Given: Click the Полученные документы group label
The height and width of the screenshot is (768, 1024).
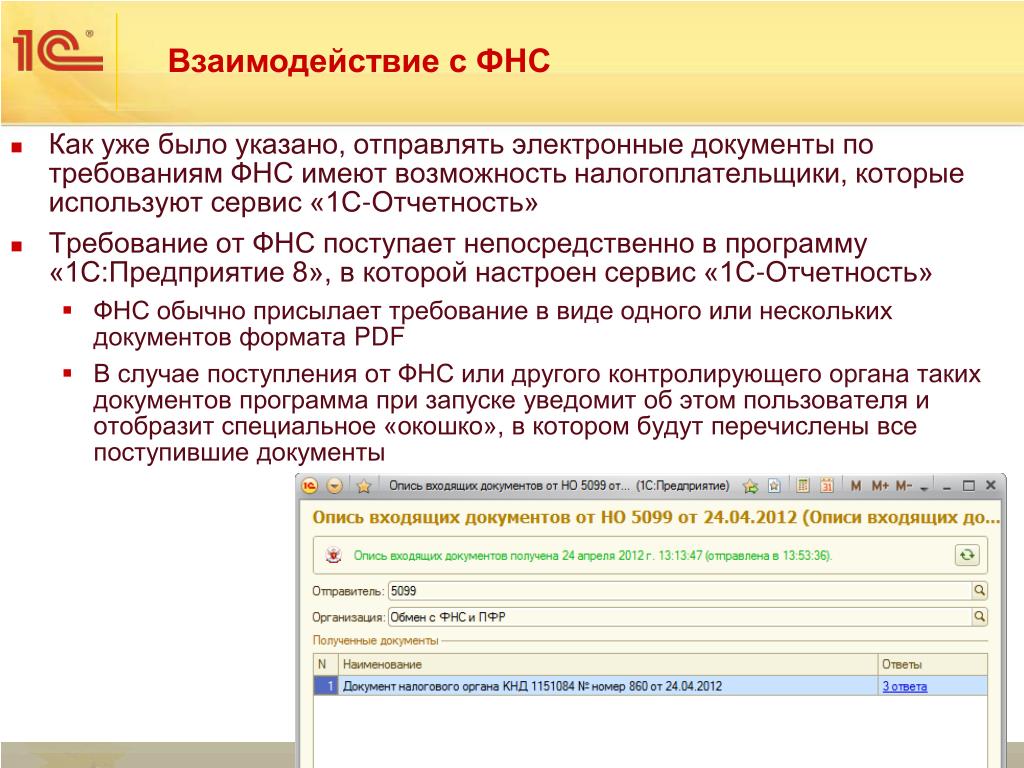Looking at the screenshot, I should tap(376, 641).
